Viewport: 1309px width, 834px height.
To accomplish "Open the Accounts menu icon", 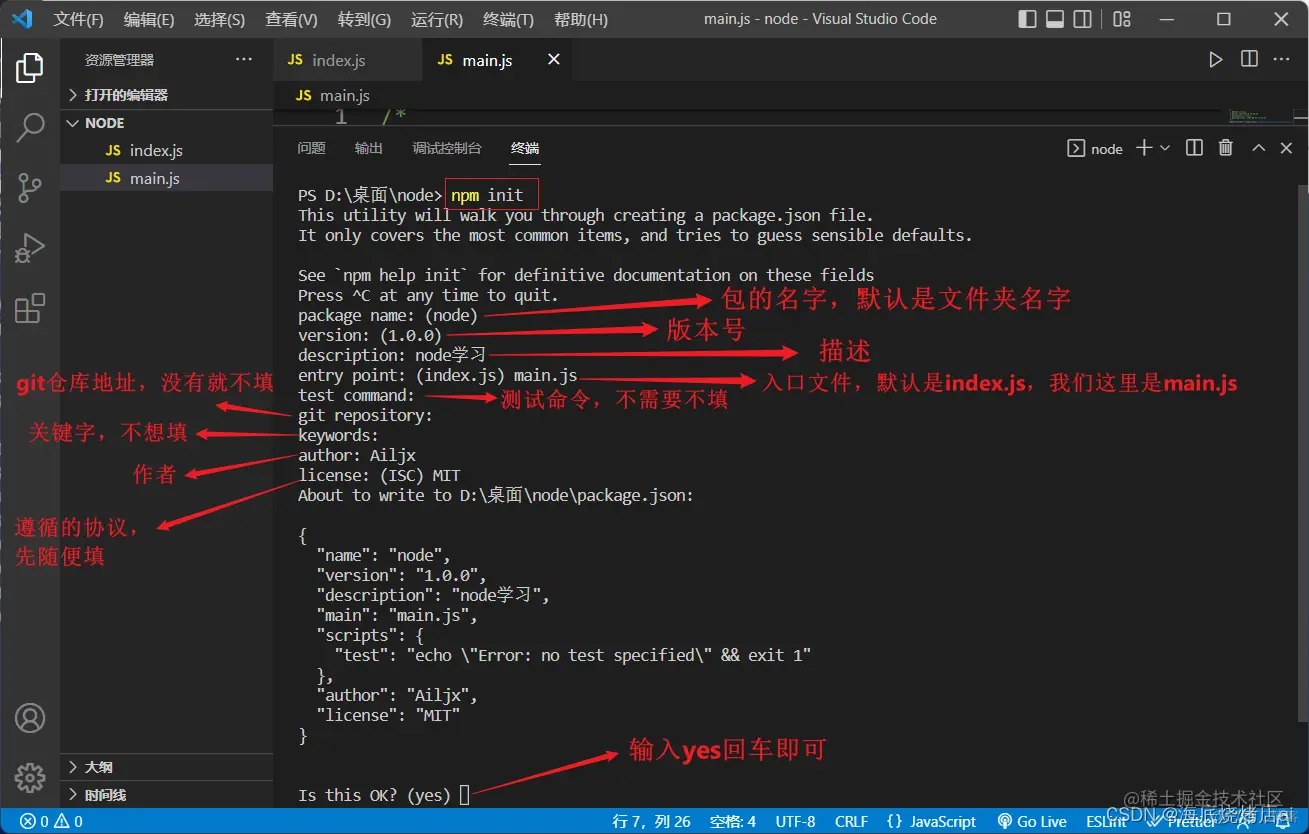I will coord(30,718).
